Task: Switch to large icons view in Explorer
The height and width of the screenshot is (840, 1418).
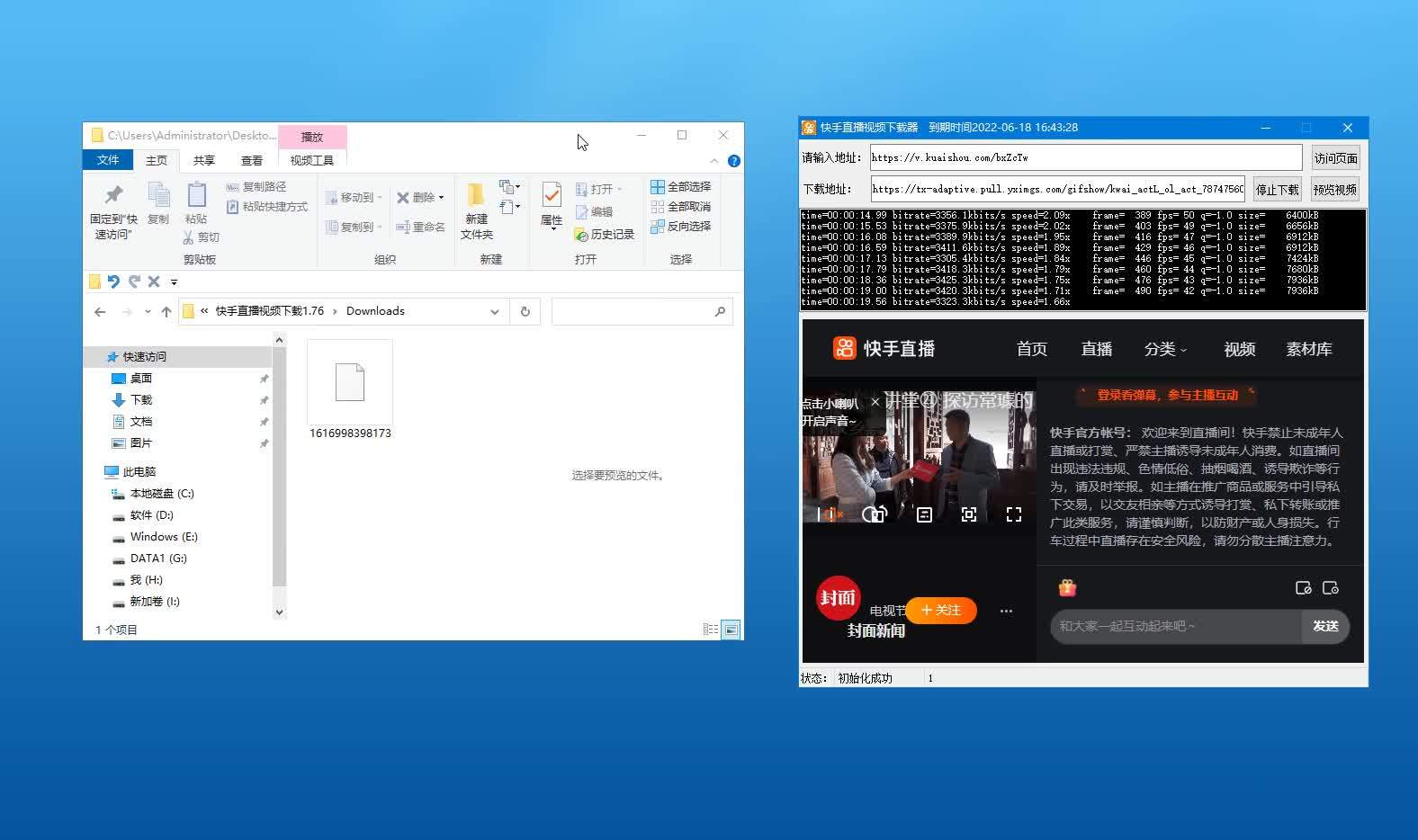Action: point(731,630)
